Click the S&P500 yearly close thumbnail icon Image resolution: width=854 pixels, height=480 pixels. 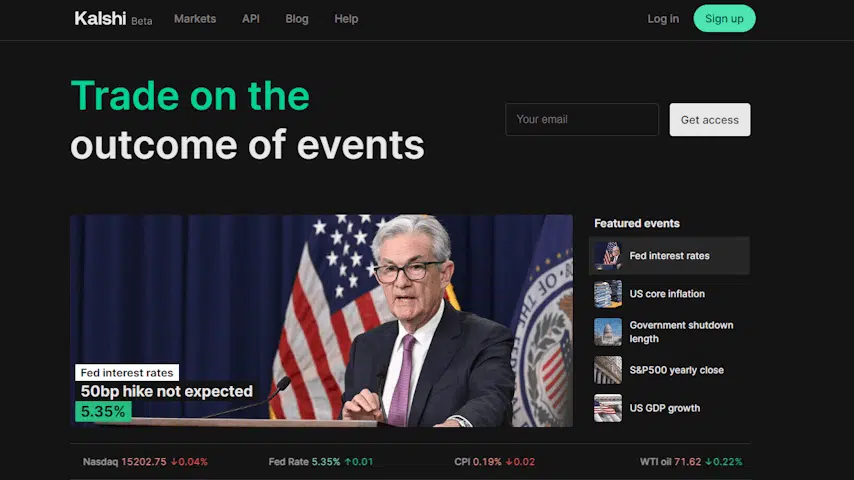point(608,370)
